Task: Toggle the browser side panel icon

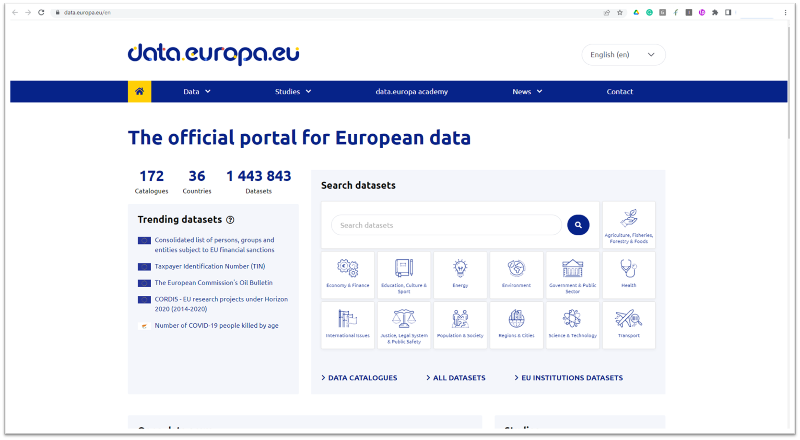Action: [728, 12]
